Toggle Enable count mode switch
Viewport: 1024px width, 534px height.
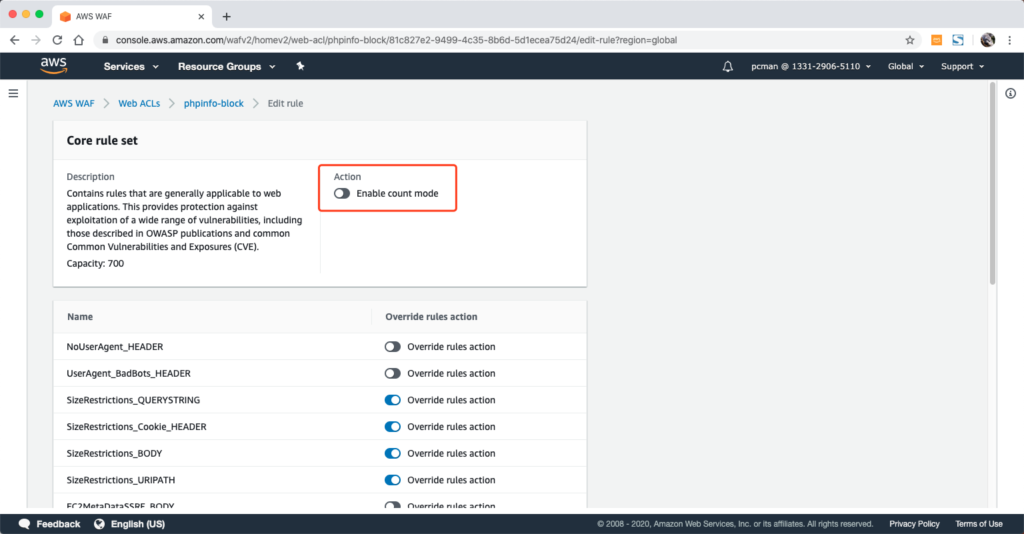click(342, 193)
